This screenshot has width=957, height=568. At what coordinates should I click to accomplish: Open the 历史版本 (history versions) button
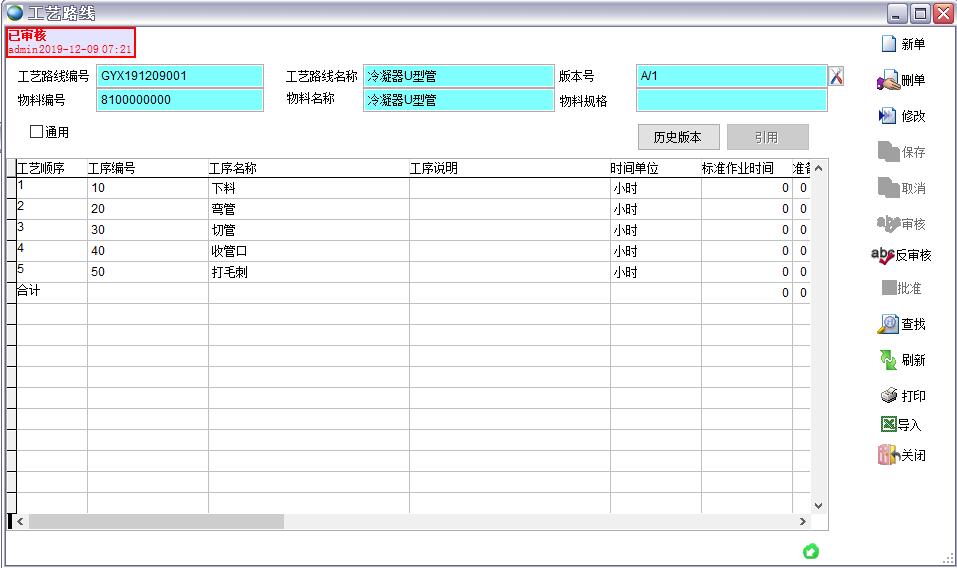tap(678, 137)
